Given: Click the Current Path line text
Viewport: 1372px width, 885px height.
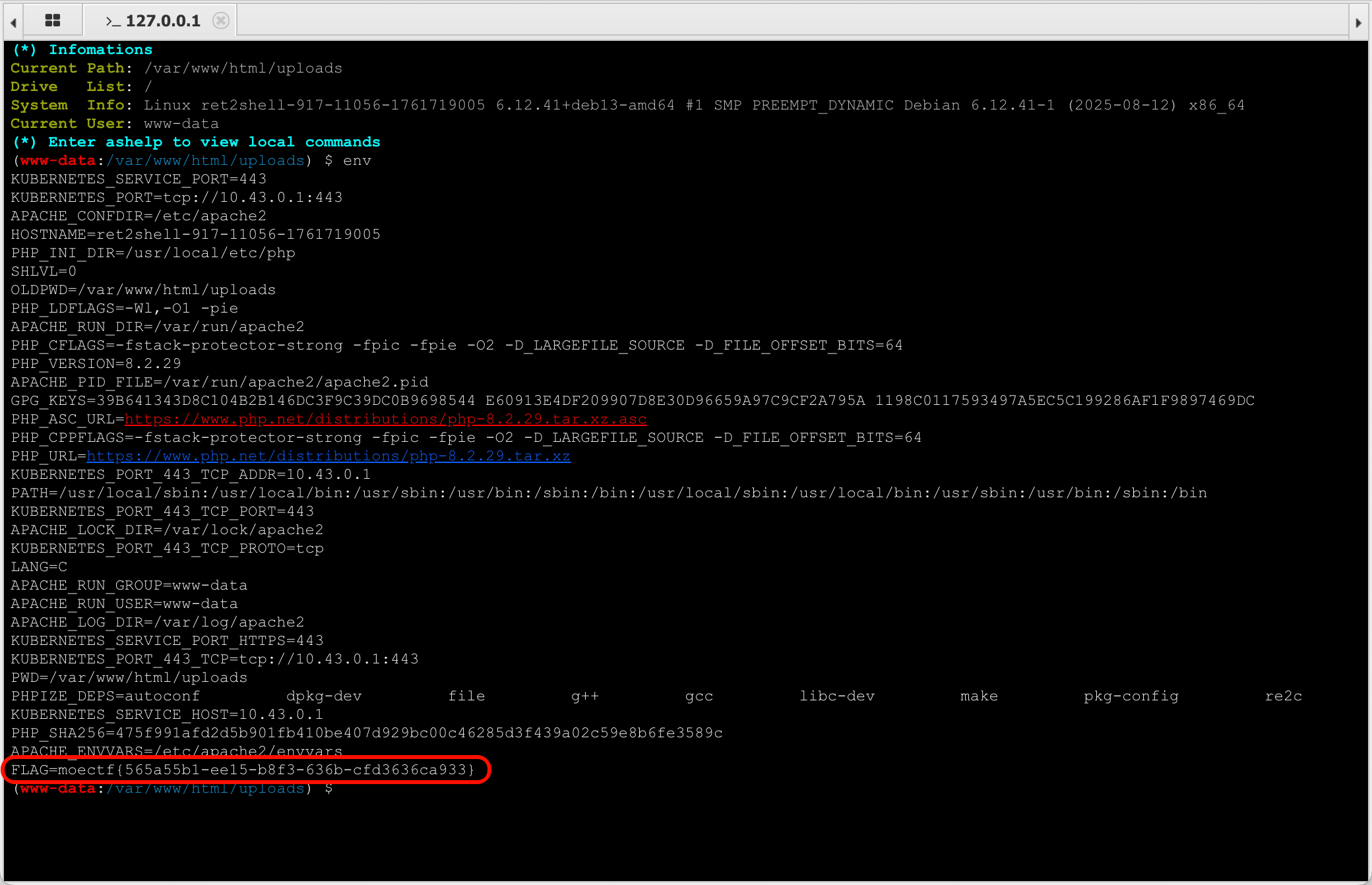Looking at the screenshot, I should click(176, 69).
